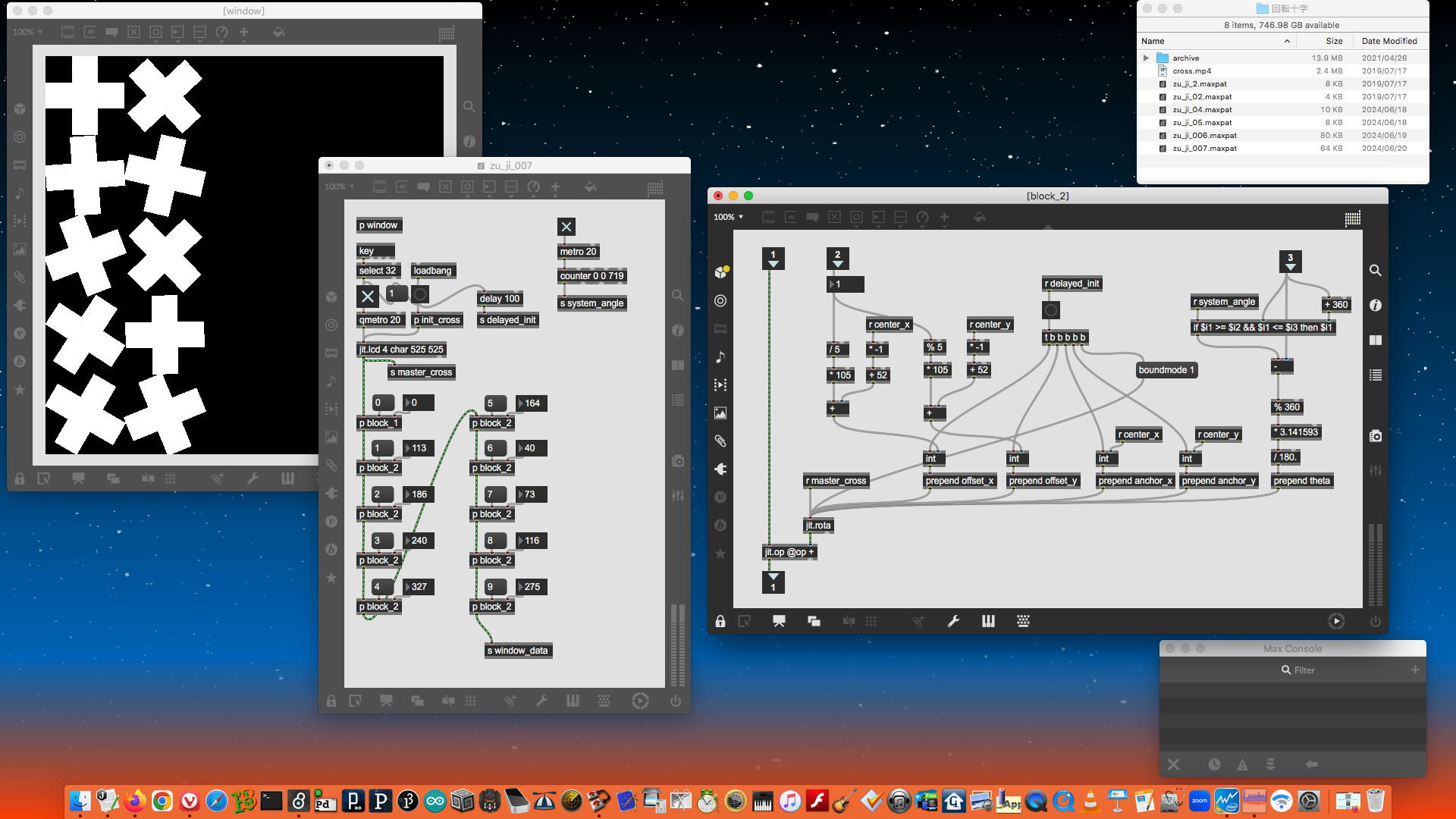Open the zoom percentage dropdown in zu_ji_007
The image size is (1456, 819).
pos(339,187)
